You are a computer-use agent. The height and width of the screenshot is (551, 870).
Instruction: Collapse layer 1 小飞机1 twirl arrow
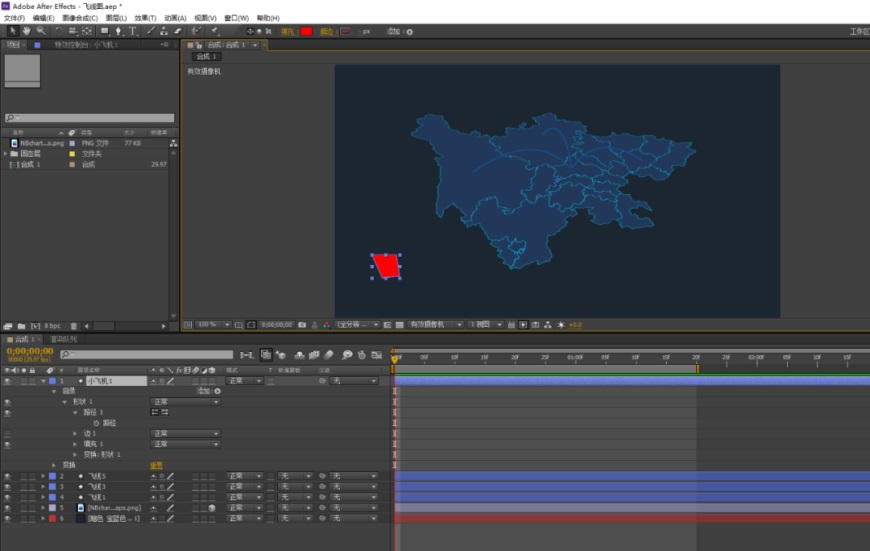pyautogui.click(x=43, y=381)
